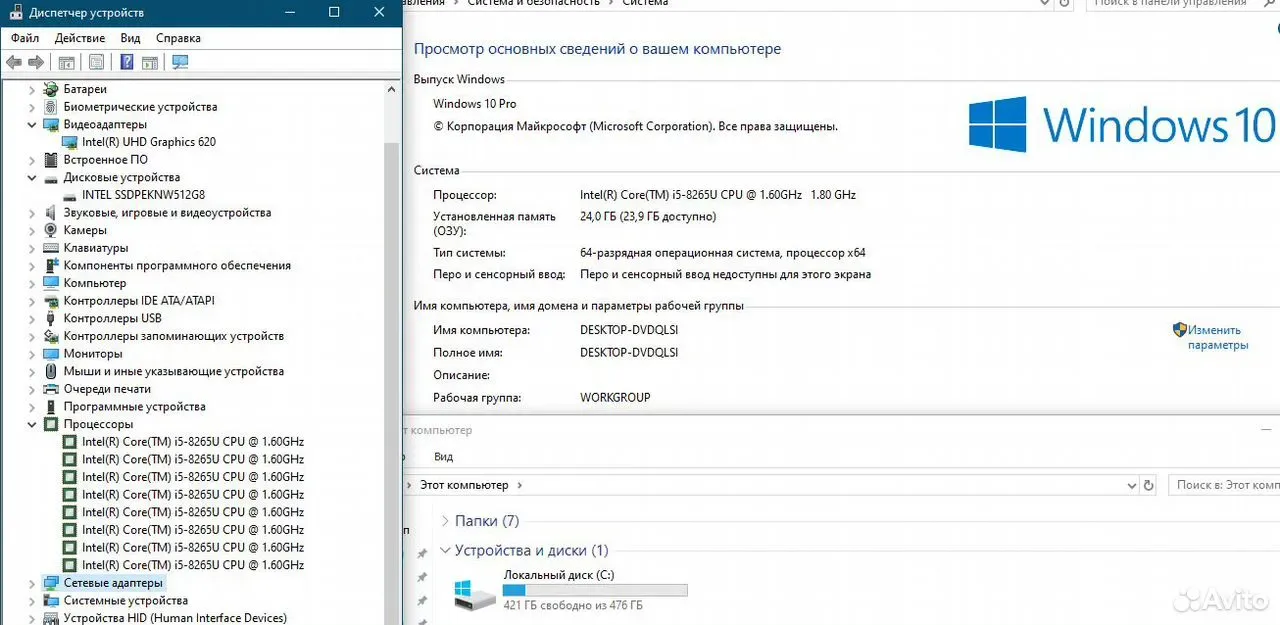Minimize the Device Manager window

point(289,12)
